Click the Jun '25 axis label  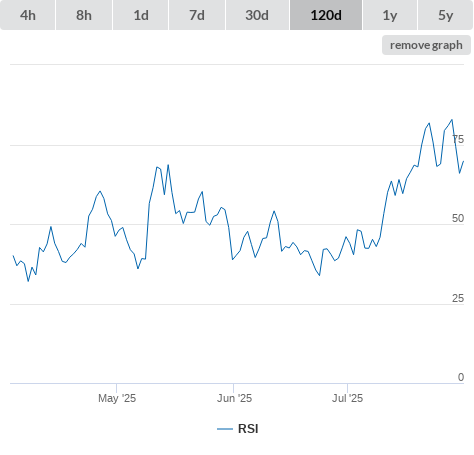coord(234,398)
